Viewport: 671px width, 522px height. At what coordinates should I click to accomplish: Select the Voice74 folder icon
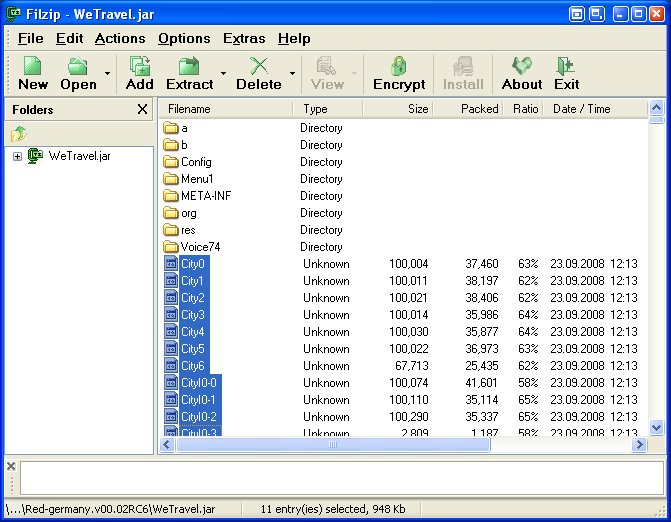click(171, 247)
